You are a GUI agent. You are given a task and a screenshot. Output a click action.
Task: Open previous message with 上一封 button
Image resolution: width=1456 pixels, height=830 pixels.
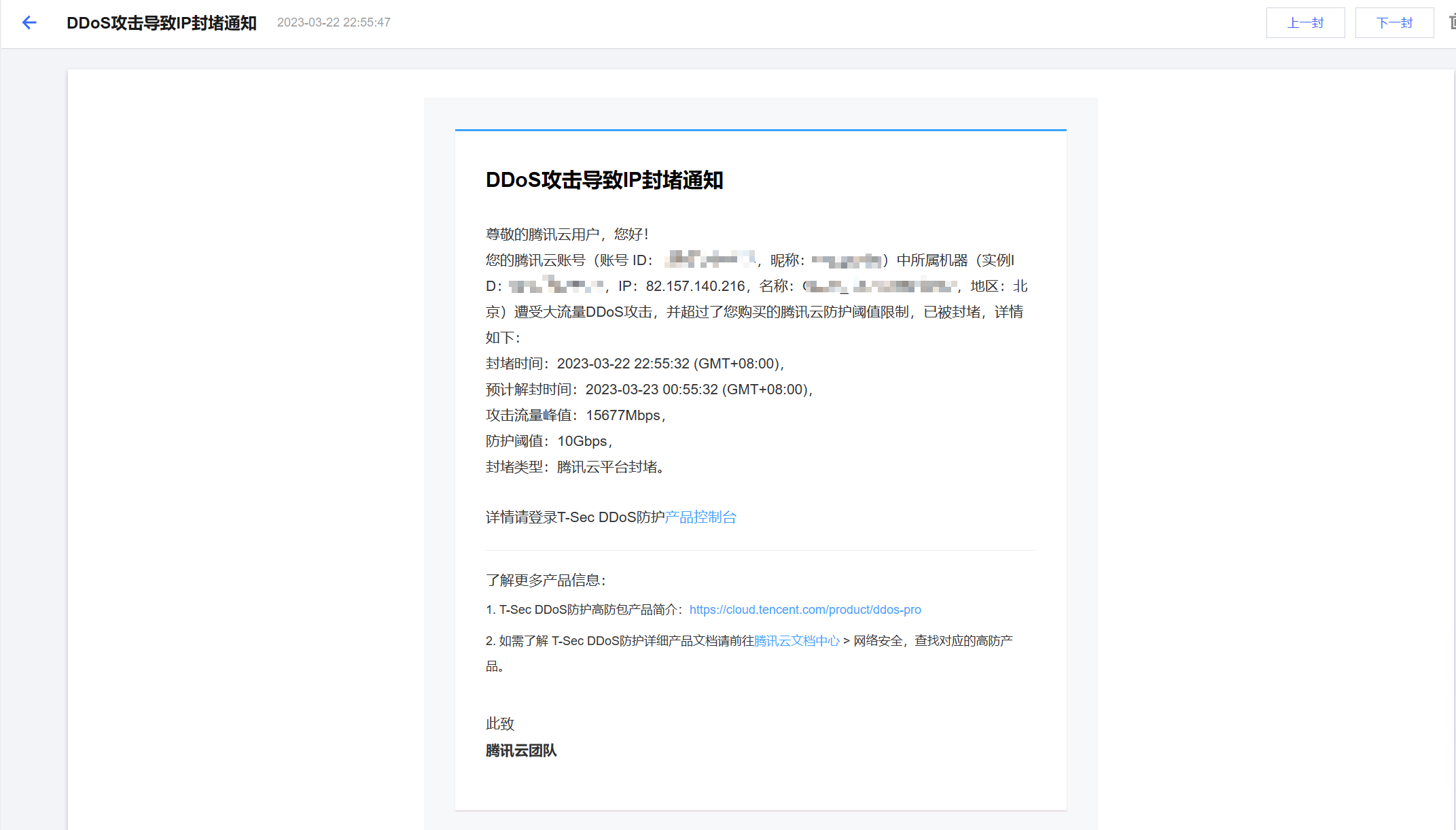click(x=1305, y=22)
